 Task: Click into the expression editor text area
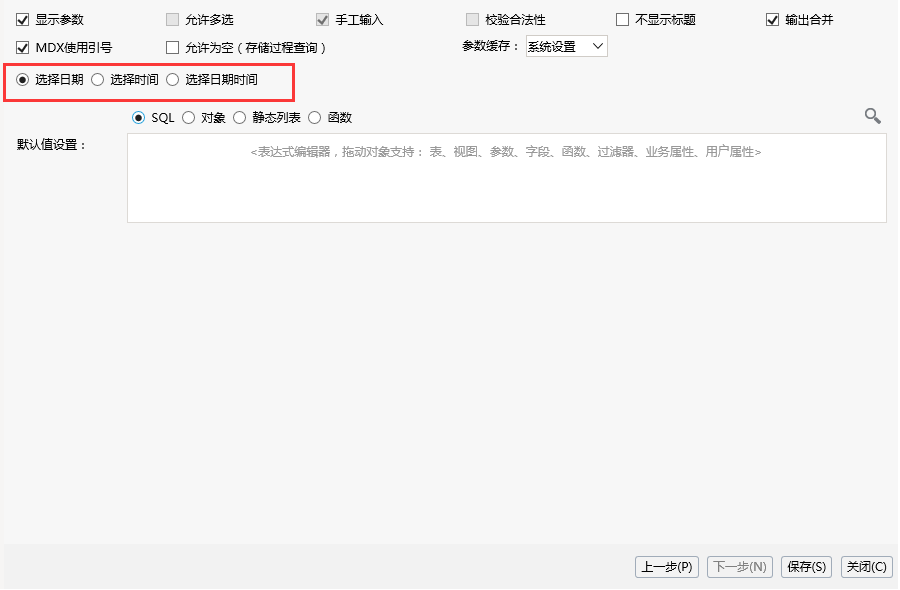click(x=507, y=178)
